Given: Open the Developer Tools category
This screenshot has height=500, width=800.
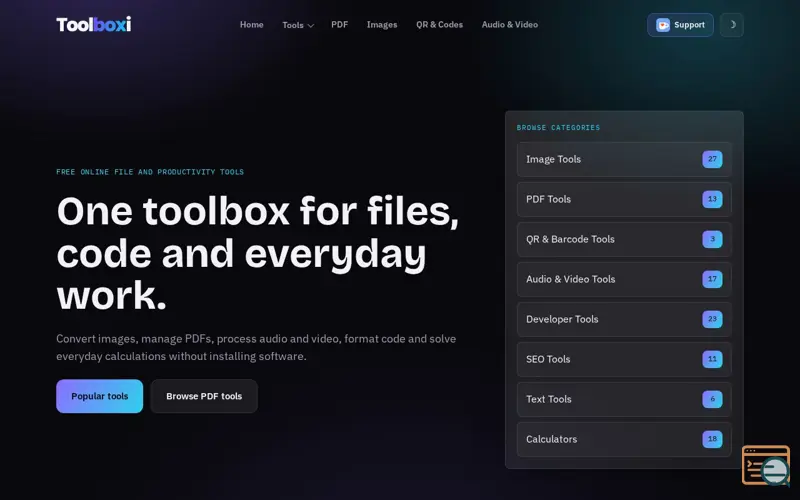Looking at the screenshot, I should pos(624,319).
